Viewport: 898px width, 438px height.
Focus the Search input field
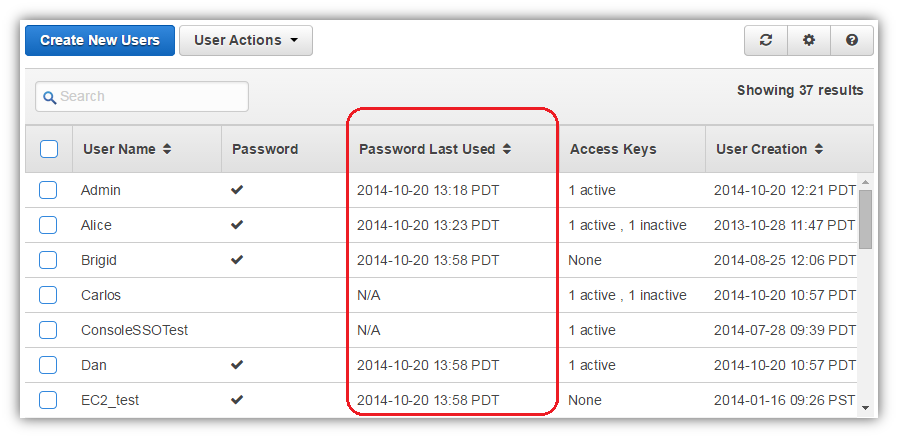[142, 97]
